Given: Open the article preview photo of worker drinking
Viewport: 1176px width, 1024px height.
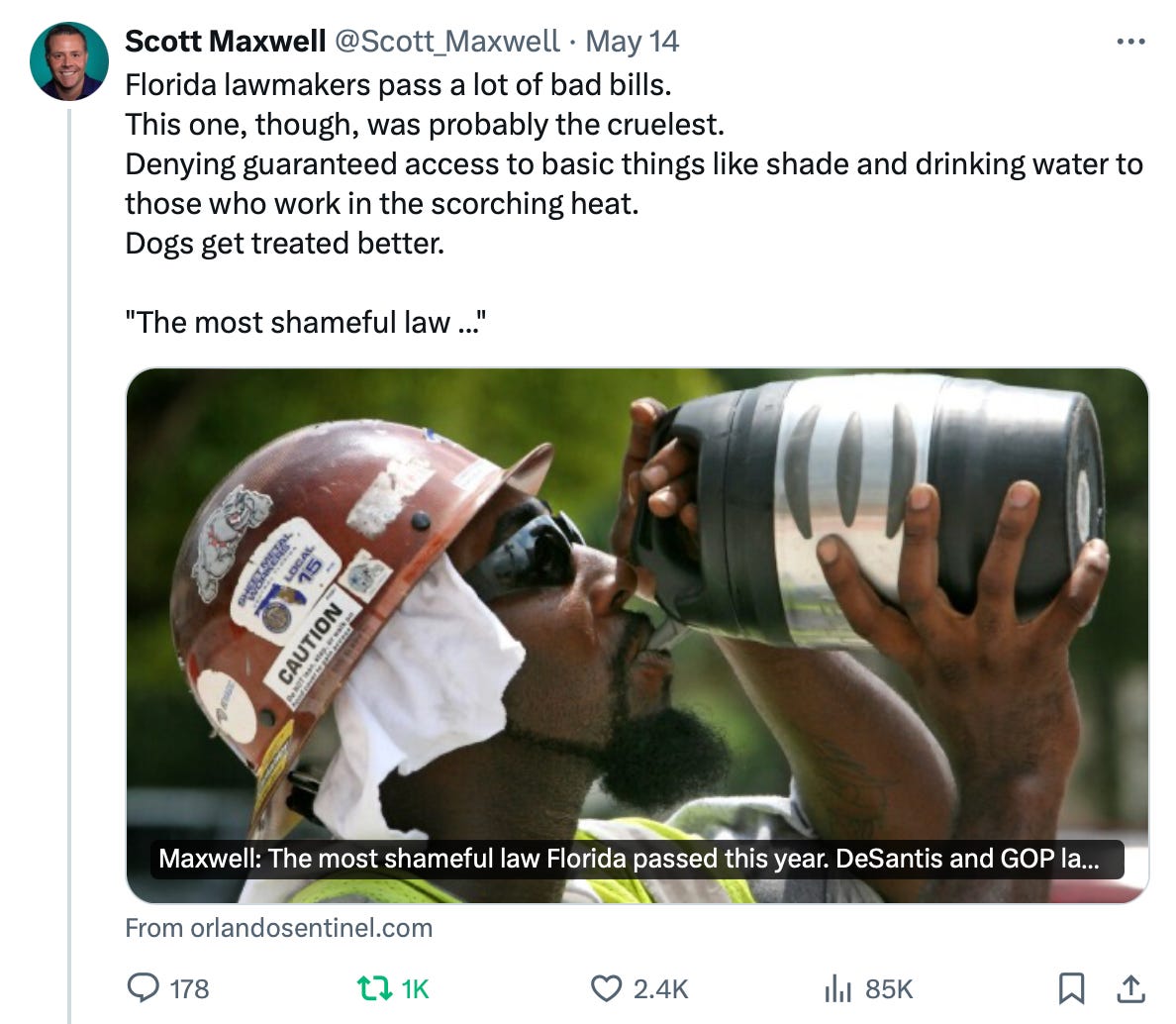Looking at the screenshot, I should [637, 635].
